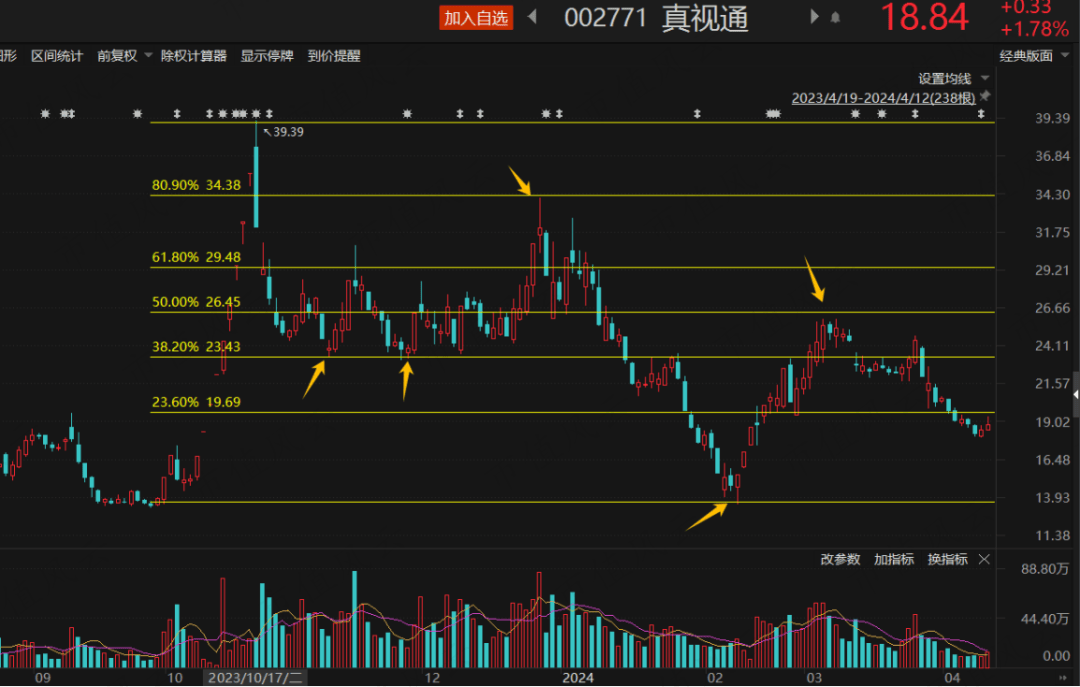Click the next stock right arrow

(x=815, y=17)
